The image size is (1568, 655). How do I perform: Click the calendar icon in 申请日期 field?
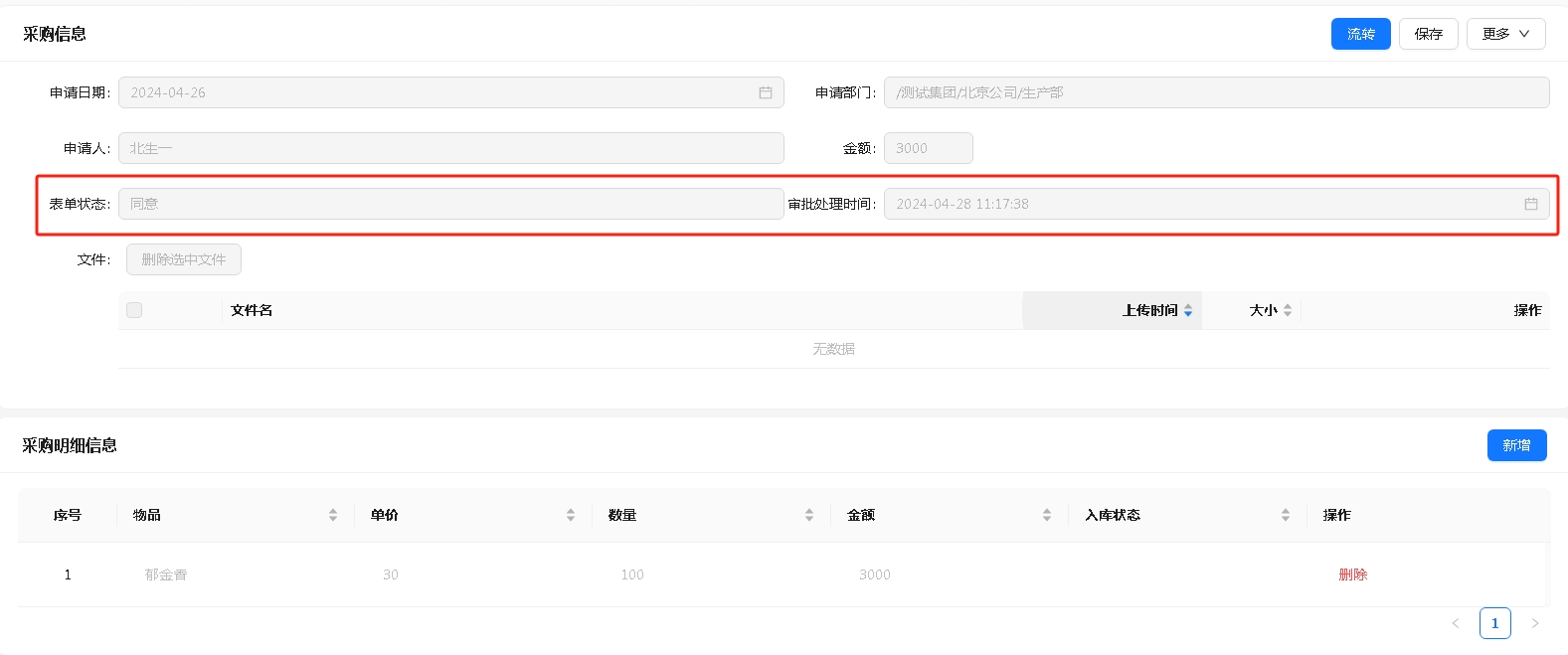pyautogui.click(x=766, y=92)
